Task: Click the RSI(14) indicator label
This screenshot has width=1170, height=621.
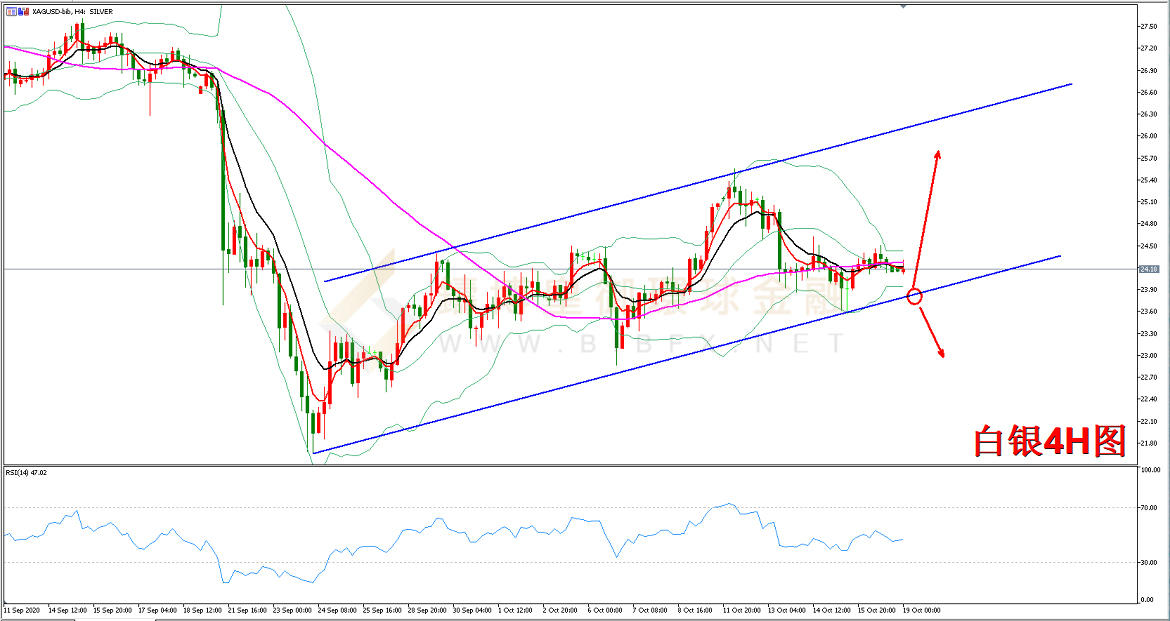Action: [x=26, y=472]
